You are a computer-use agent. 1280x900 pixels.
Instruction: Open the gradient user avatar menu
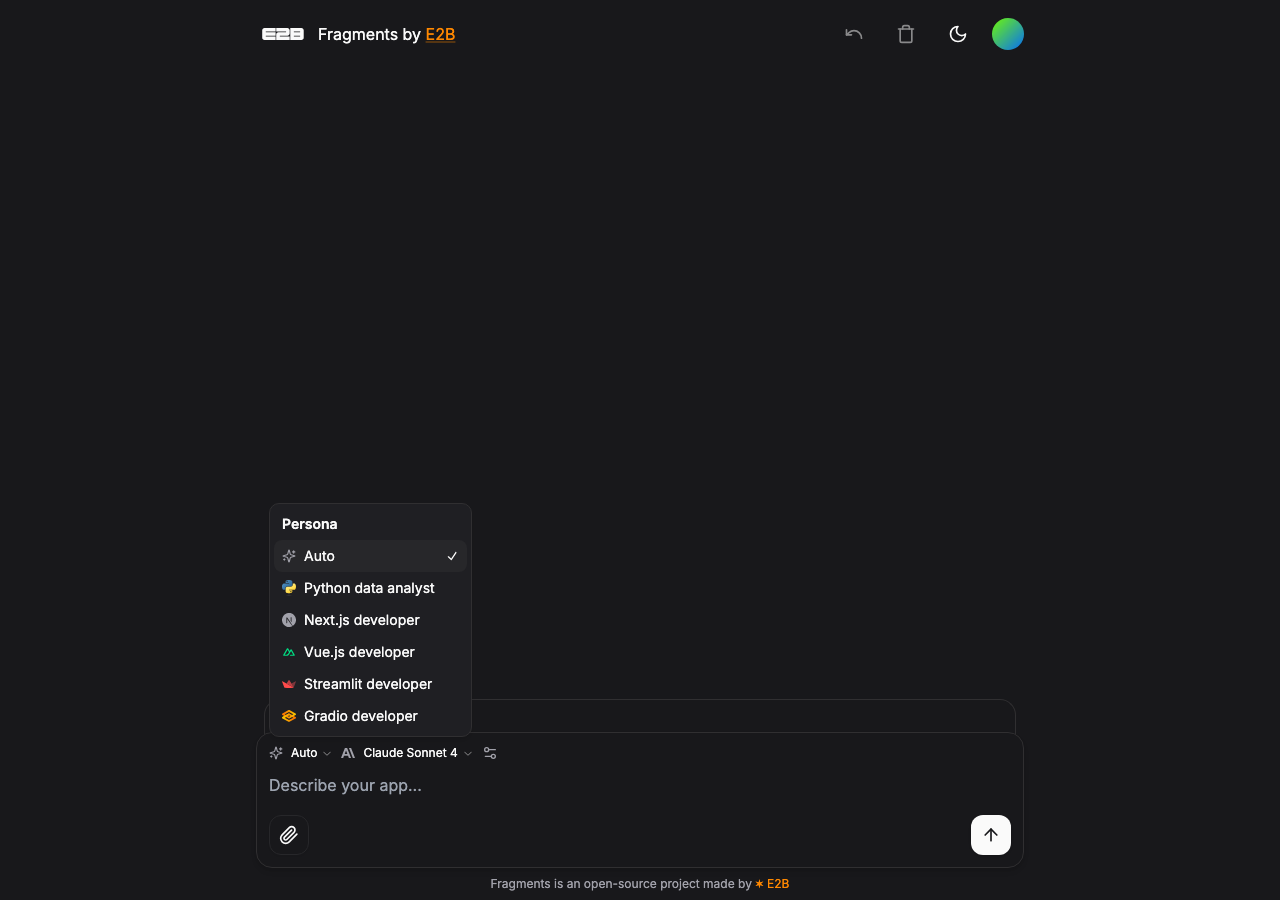(x=1008, y=34)
